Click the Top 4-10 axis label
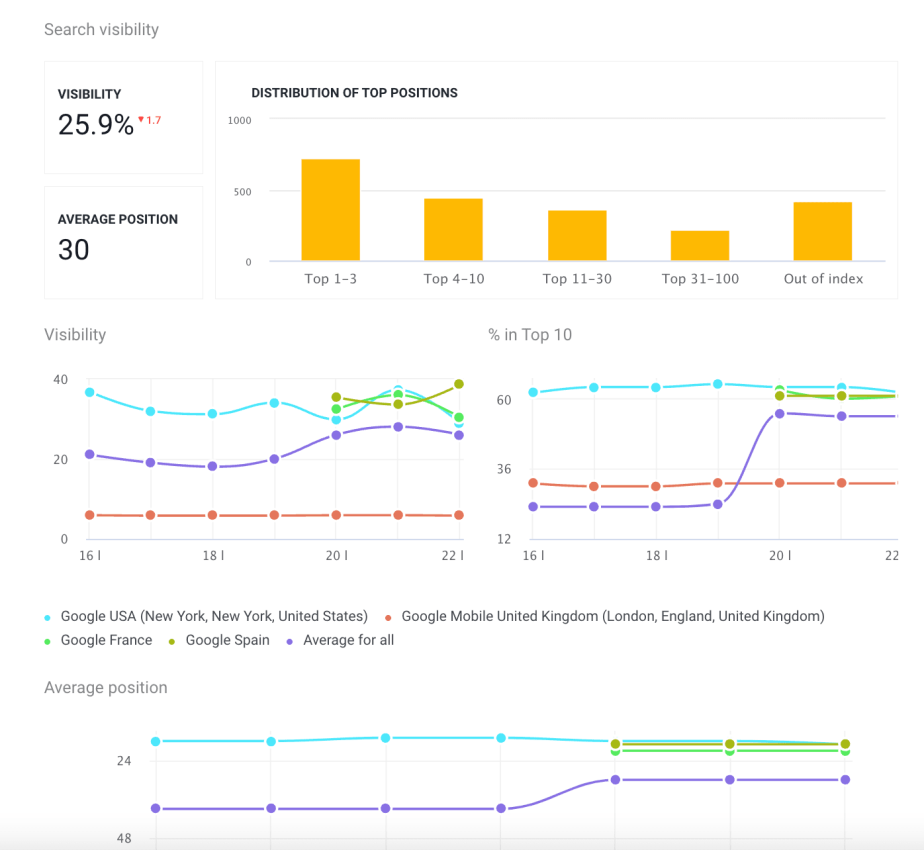 pyautogui.click(x=454, y=279)
